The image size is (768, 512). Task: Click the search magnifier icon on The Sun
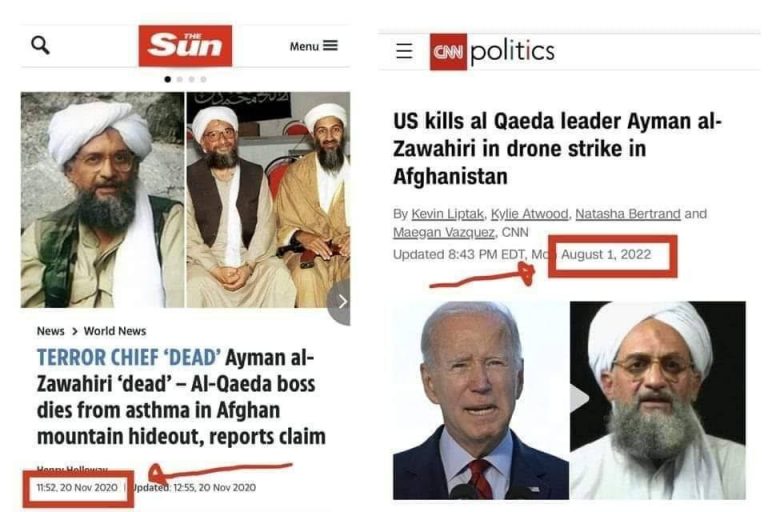(40, 45)
